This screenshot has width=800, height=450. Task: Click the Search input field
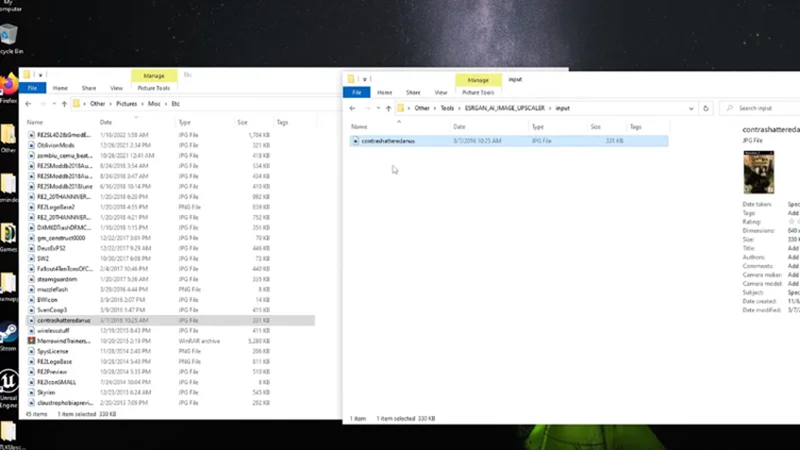pyautogui.click(x=760, y=108)
